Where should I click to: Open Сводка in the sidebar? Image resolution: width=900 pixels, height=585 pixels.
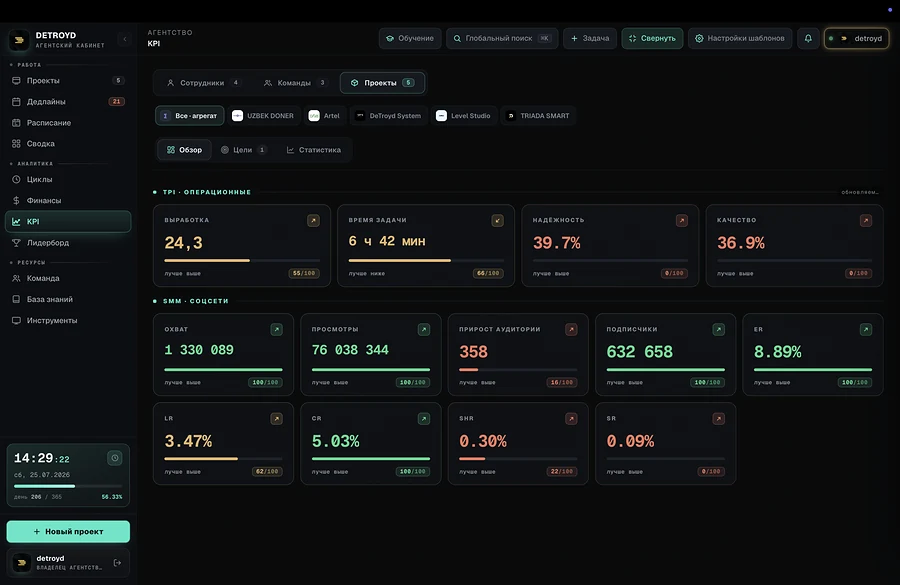[x=68, y=144]
